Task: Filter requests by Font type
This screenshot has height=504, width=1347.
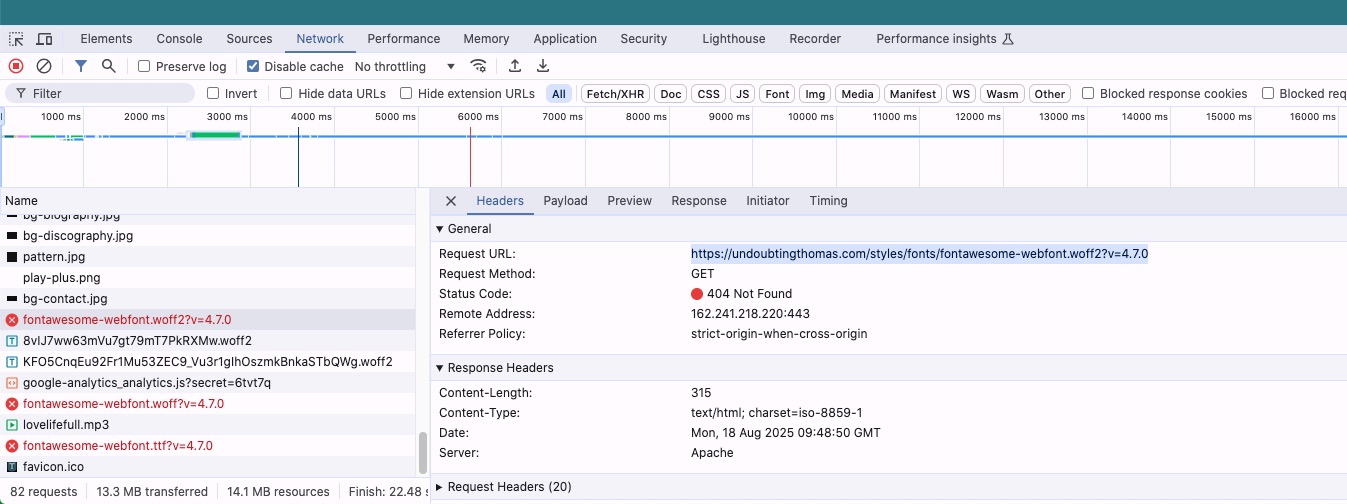Action: point(777,94)
